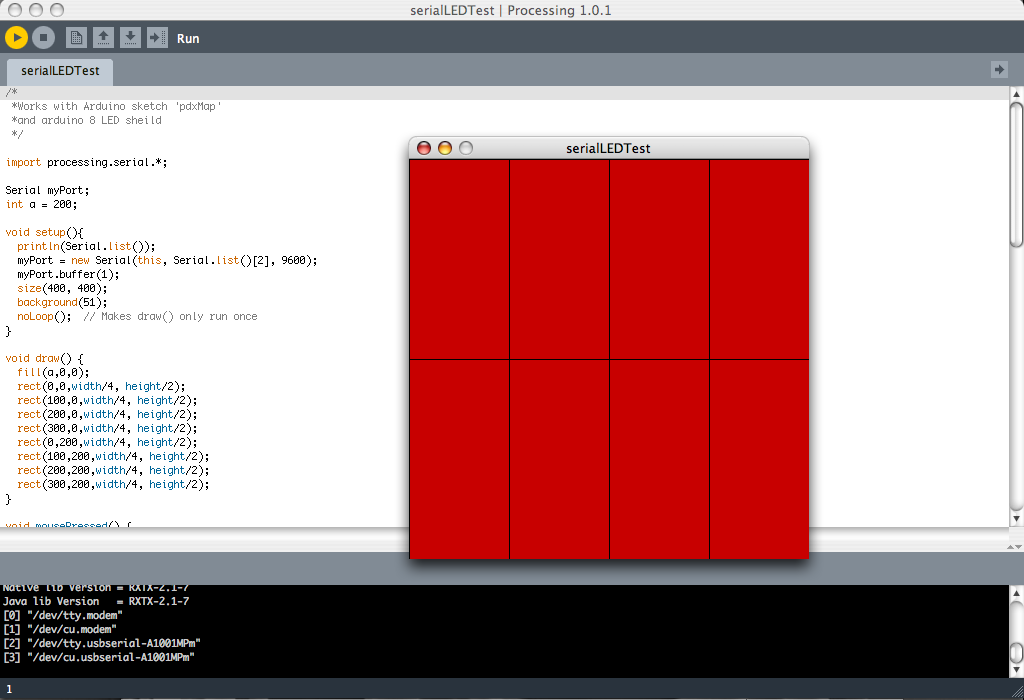
Task: Create a new sketch via the New icon
Action: [x=78, y=37]
